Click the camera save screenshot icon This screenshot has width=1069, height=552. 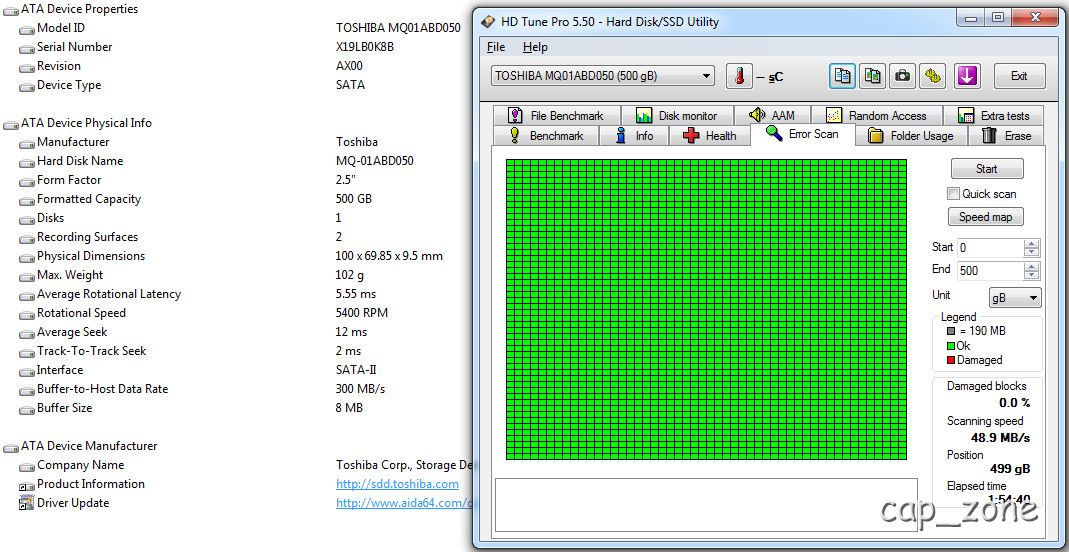click(903, 76)
